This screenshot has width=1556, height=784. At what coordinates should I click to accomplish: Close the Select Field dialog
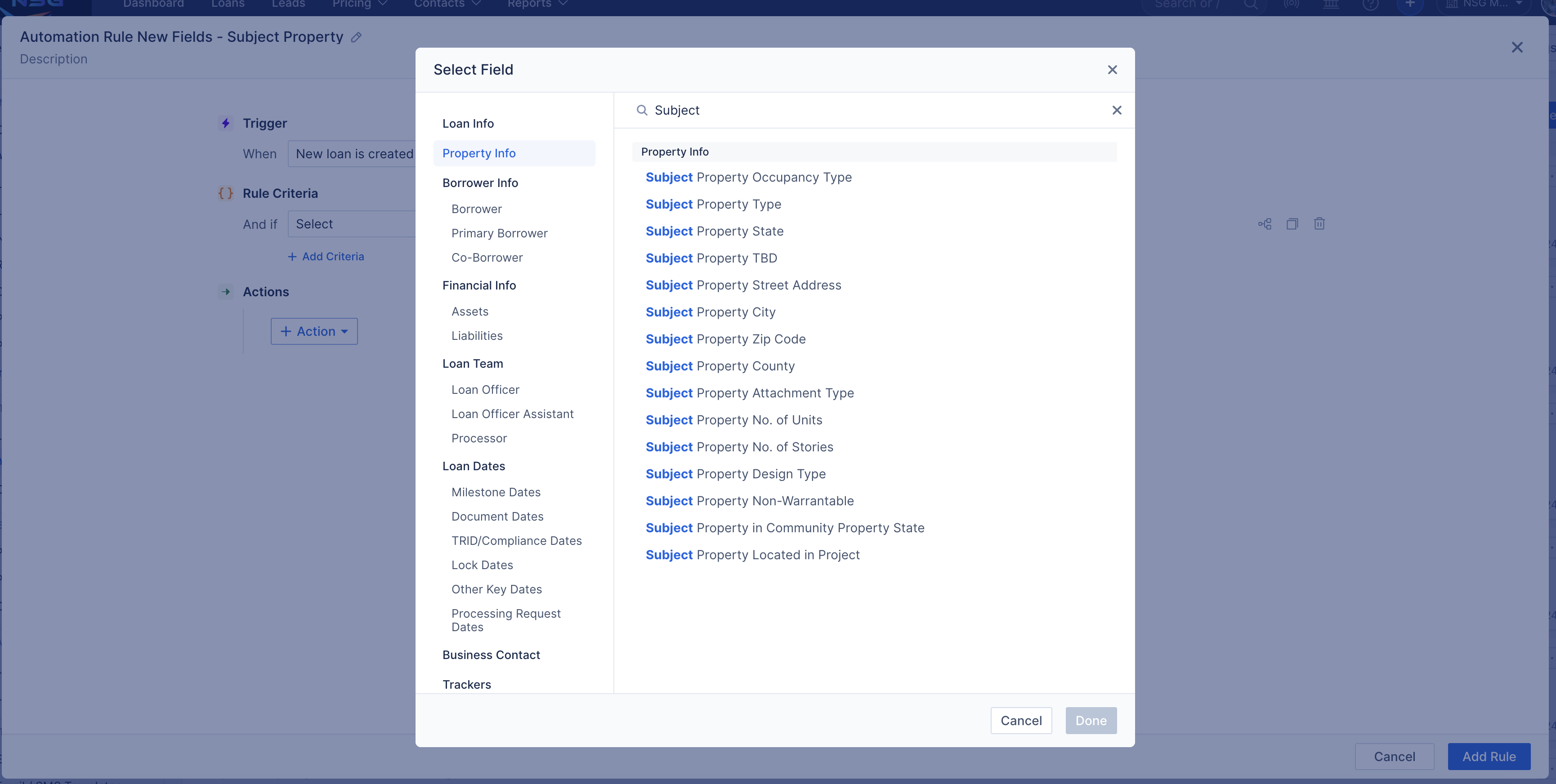click(1112, 70)
